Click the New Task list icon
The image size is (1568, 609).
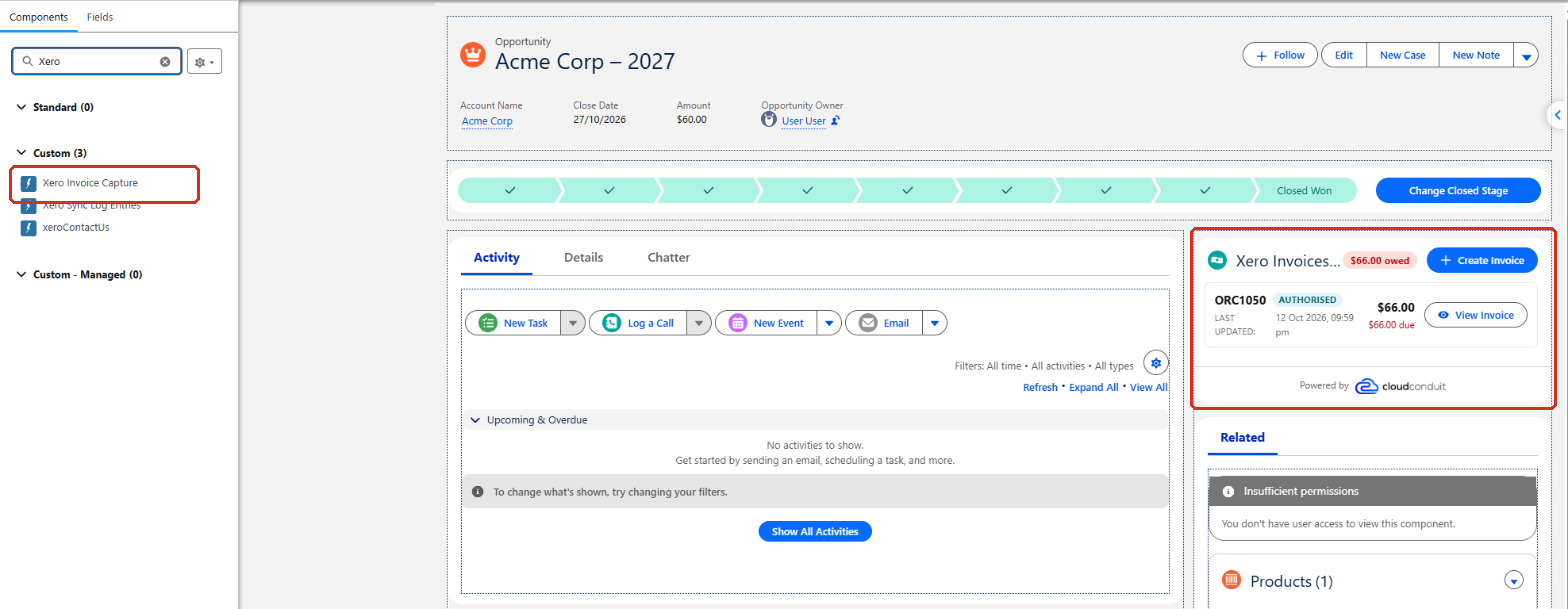click(487, 323)
